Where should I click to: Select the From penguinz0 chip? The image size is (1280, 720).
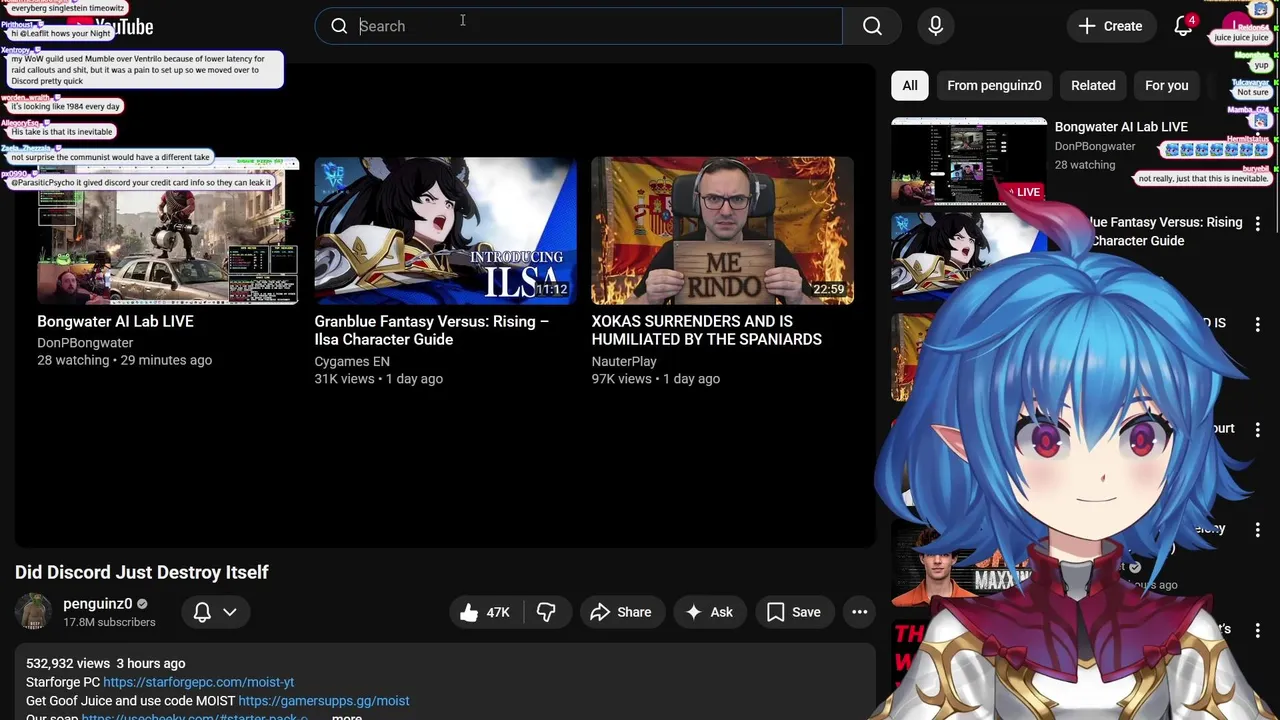pos(994,85)
